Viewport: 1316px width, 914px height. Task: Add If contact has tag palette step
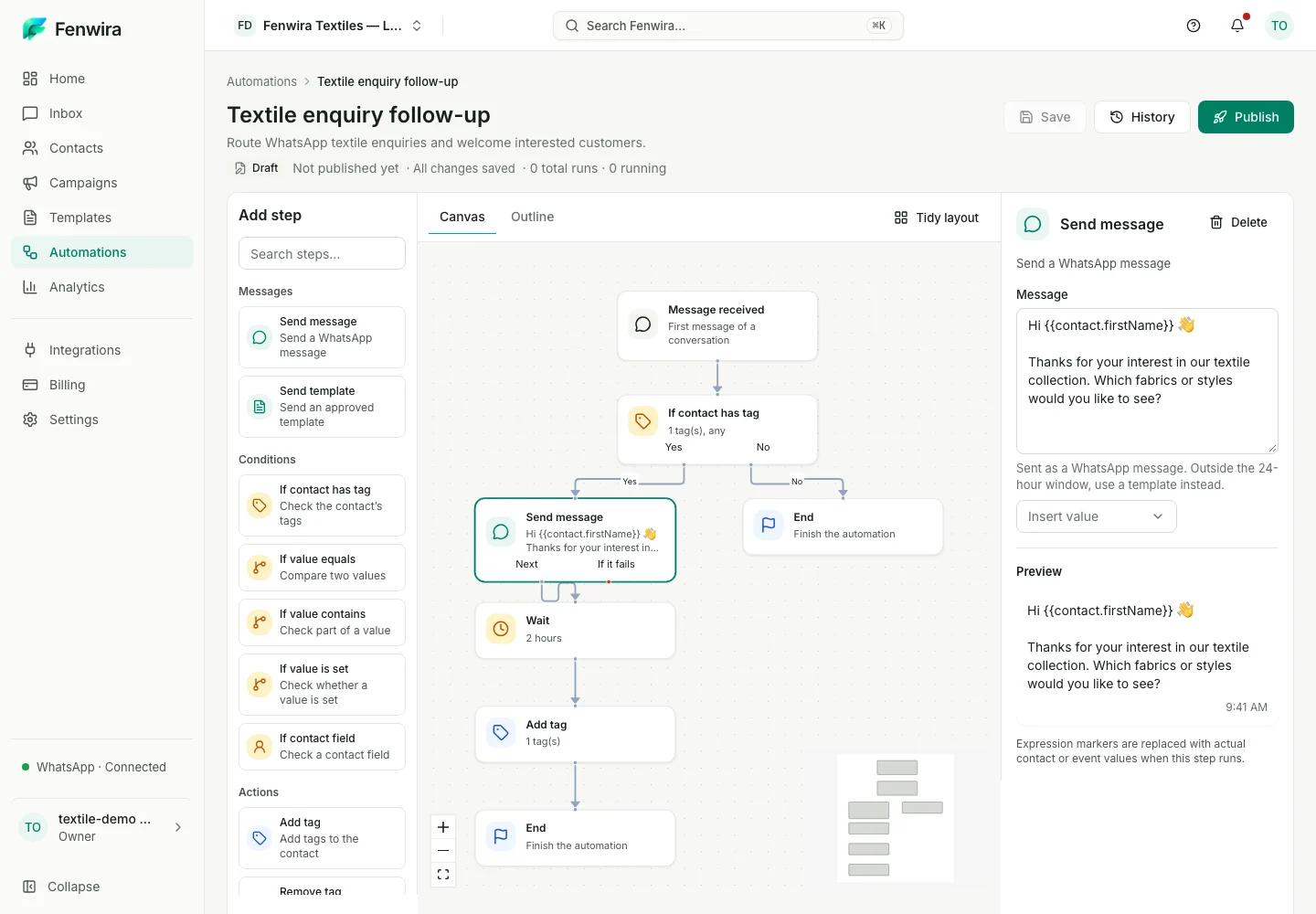pos(322,505)
